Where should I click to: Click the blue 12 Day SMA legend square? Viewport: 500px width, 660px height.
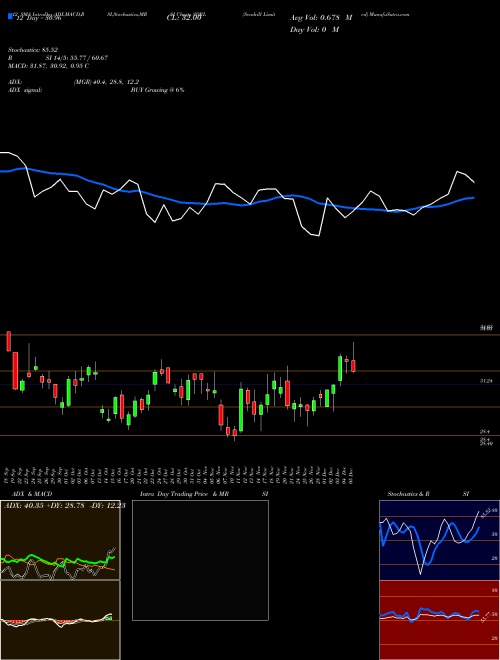pos(10,16)
